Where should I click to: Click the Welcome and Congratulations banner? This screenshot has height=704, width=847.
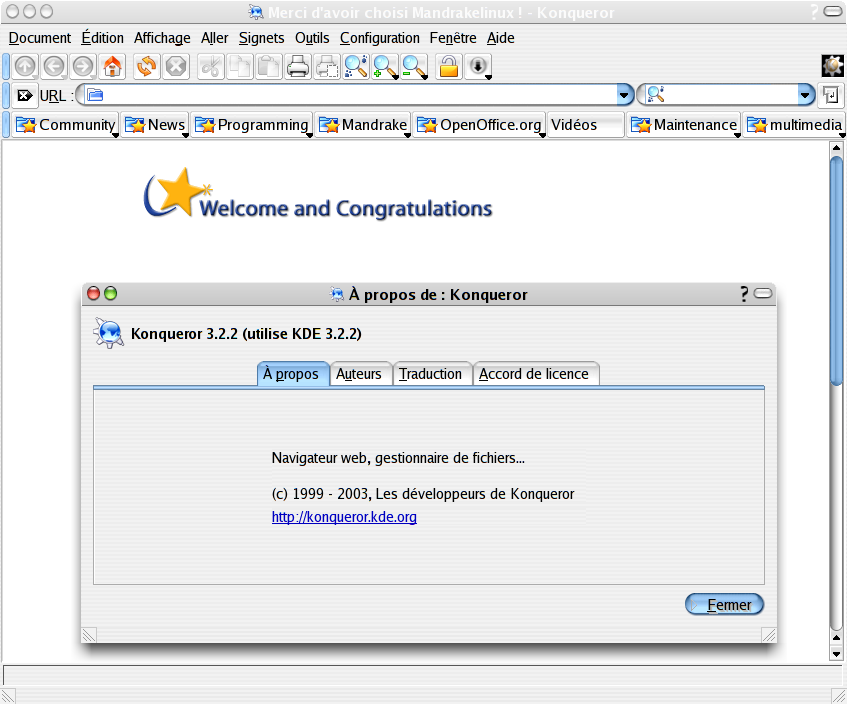(x=318, y=194)
